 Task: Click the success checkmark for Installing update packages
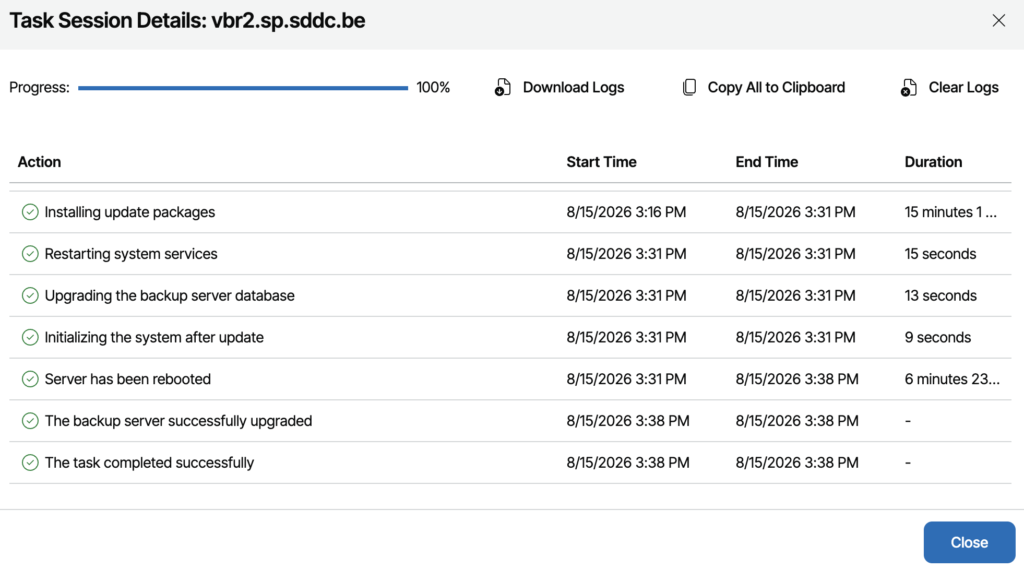point(30,212)
